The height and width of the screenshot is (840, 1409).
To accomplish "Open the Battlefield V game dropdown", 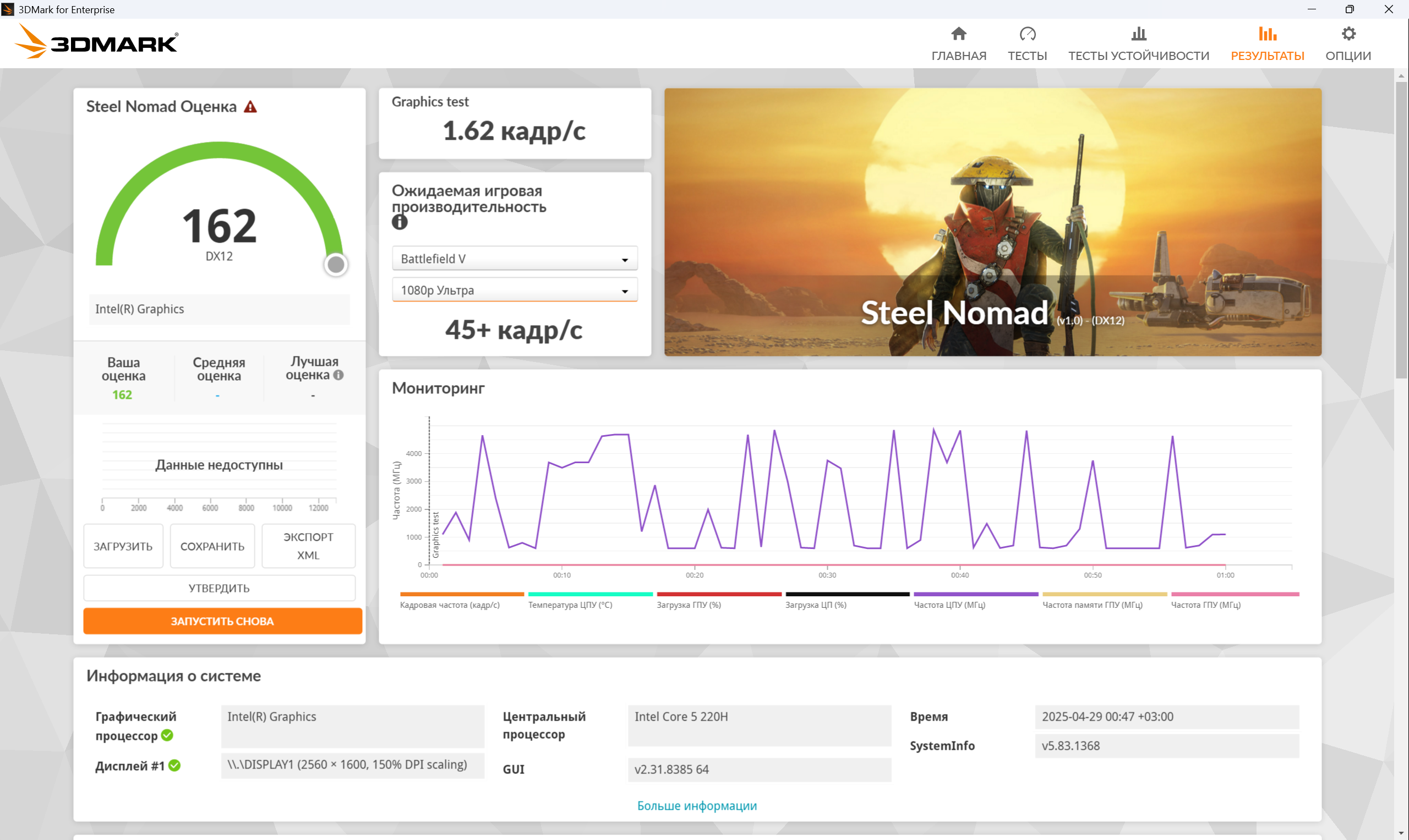I will point(514,259).
